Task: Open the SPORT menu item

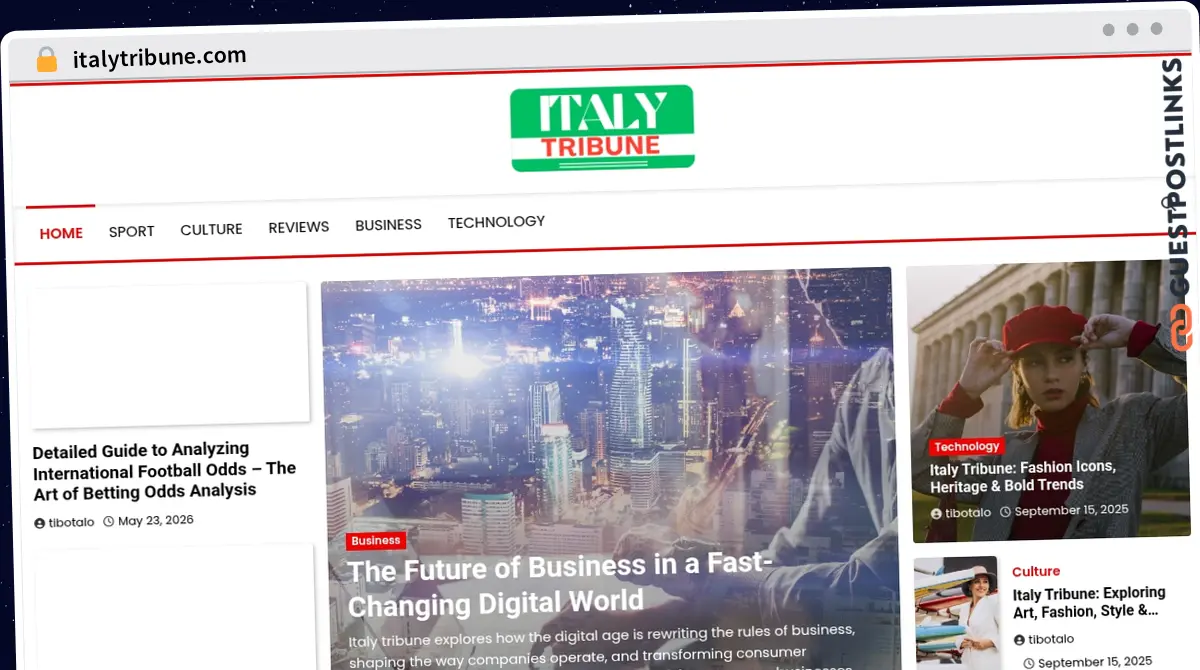Action: coord(131,231)
